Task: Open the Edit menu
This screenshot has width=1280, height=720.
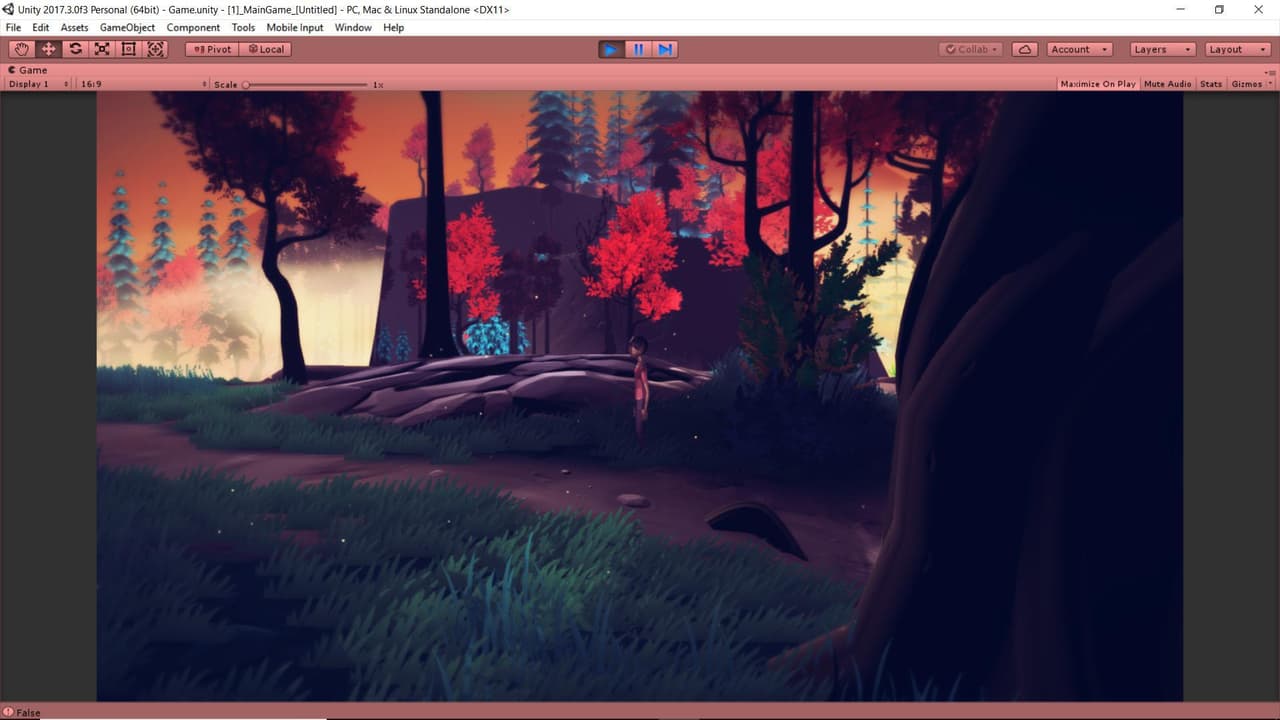Action: pos(41,27)
